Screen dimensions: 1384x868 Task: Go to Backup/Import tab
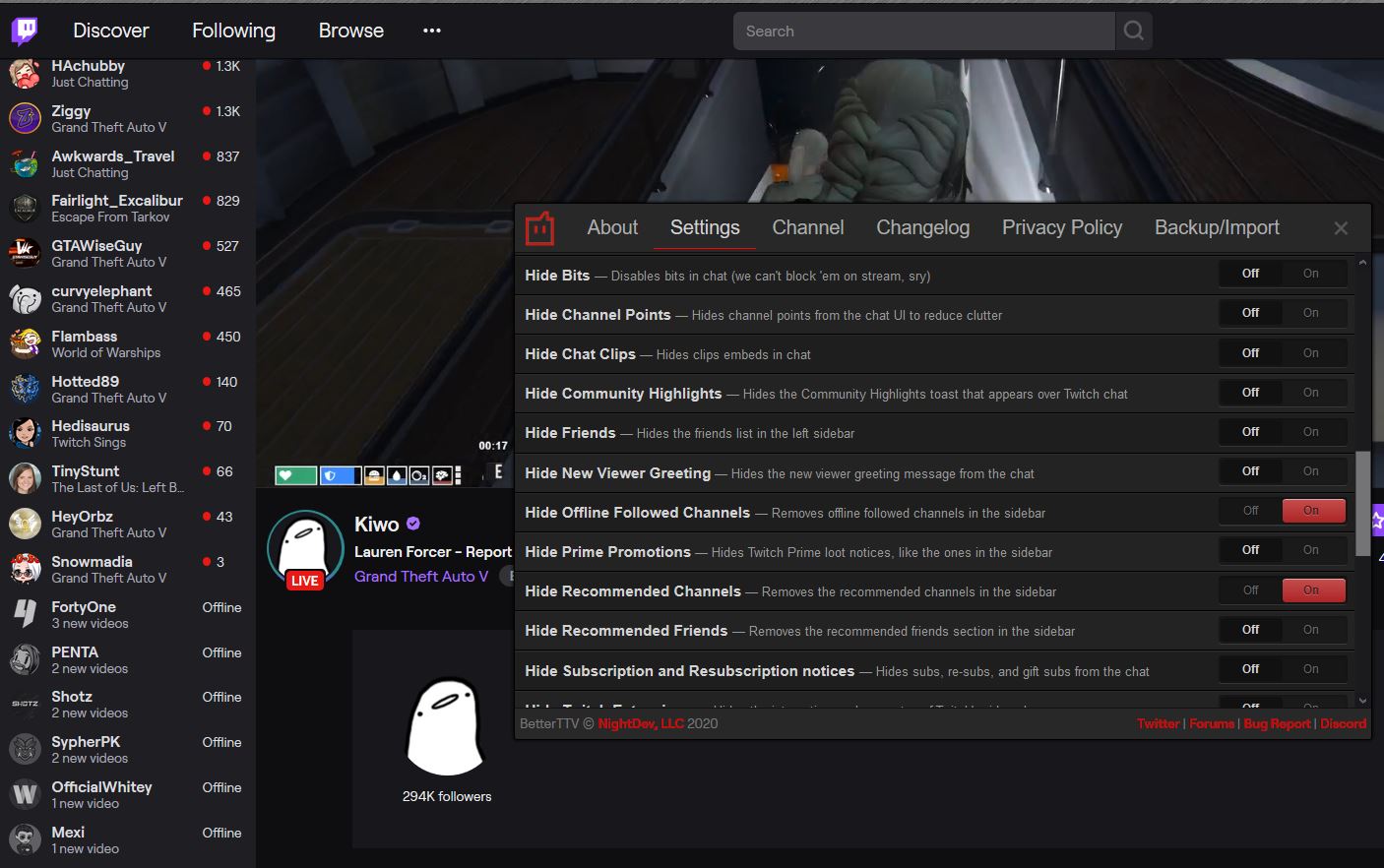(1217, 227)
